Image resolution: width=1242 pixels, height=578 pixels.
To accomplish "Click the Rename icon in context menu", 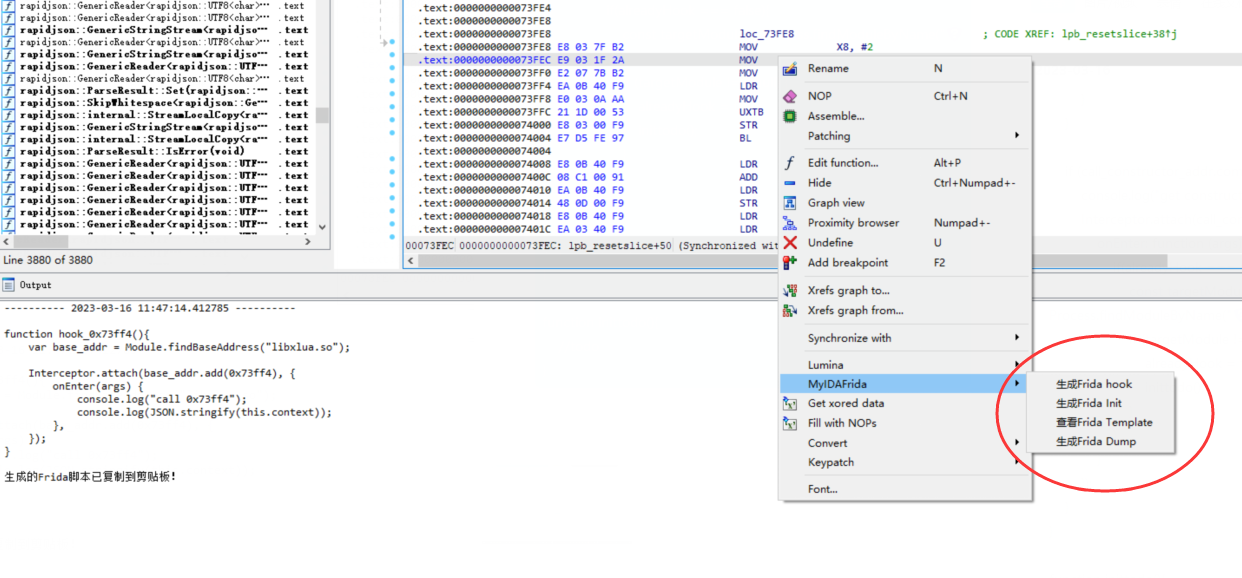I will 790,69.
